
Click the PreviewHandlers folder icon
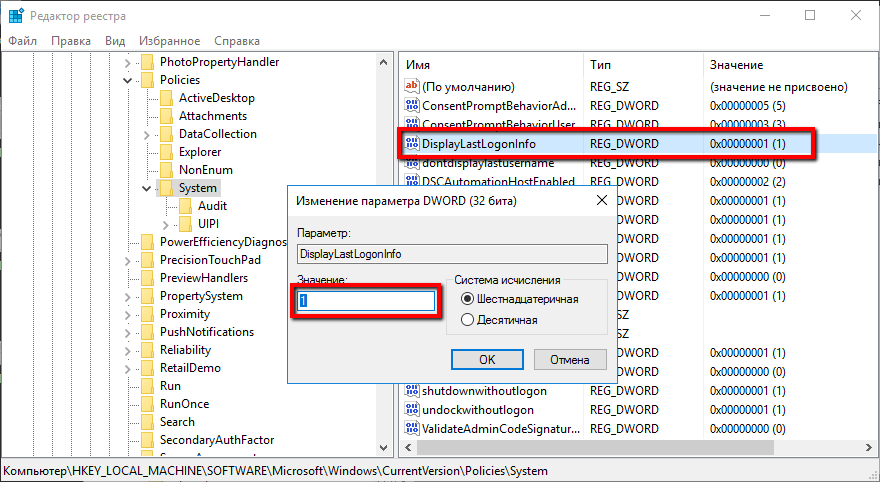point(148,278)
